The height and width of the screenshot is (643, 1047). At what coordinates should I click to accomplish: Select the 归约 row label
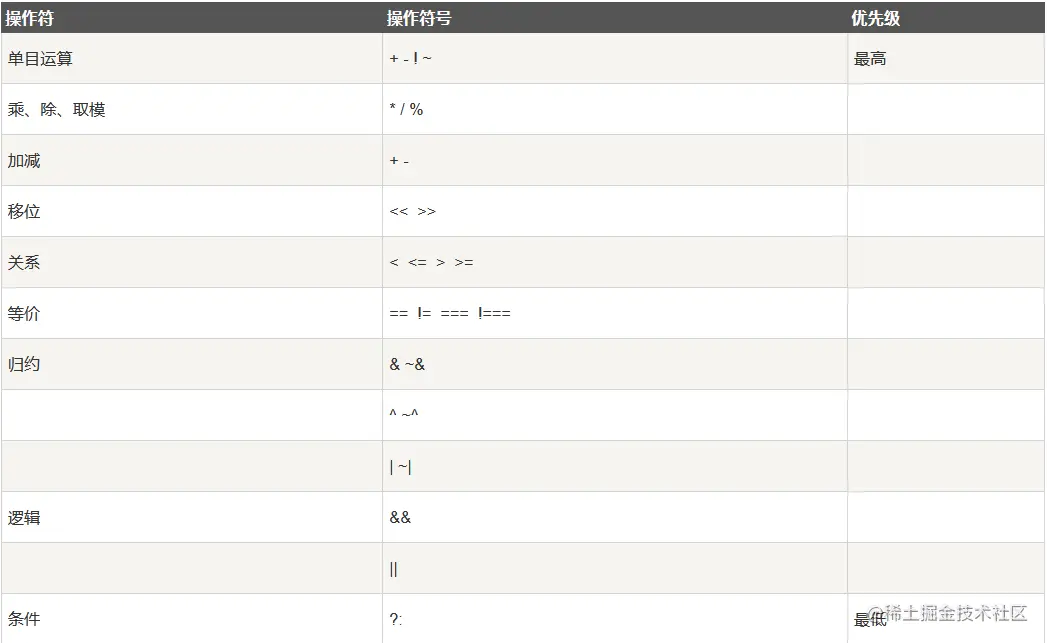[x=24, y=365]
